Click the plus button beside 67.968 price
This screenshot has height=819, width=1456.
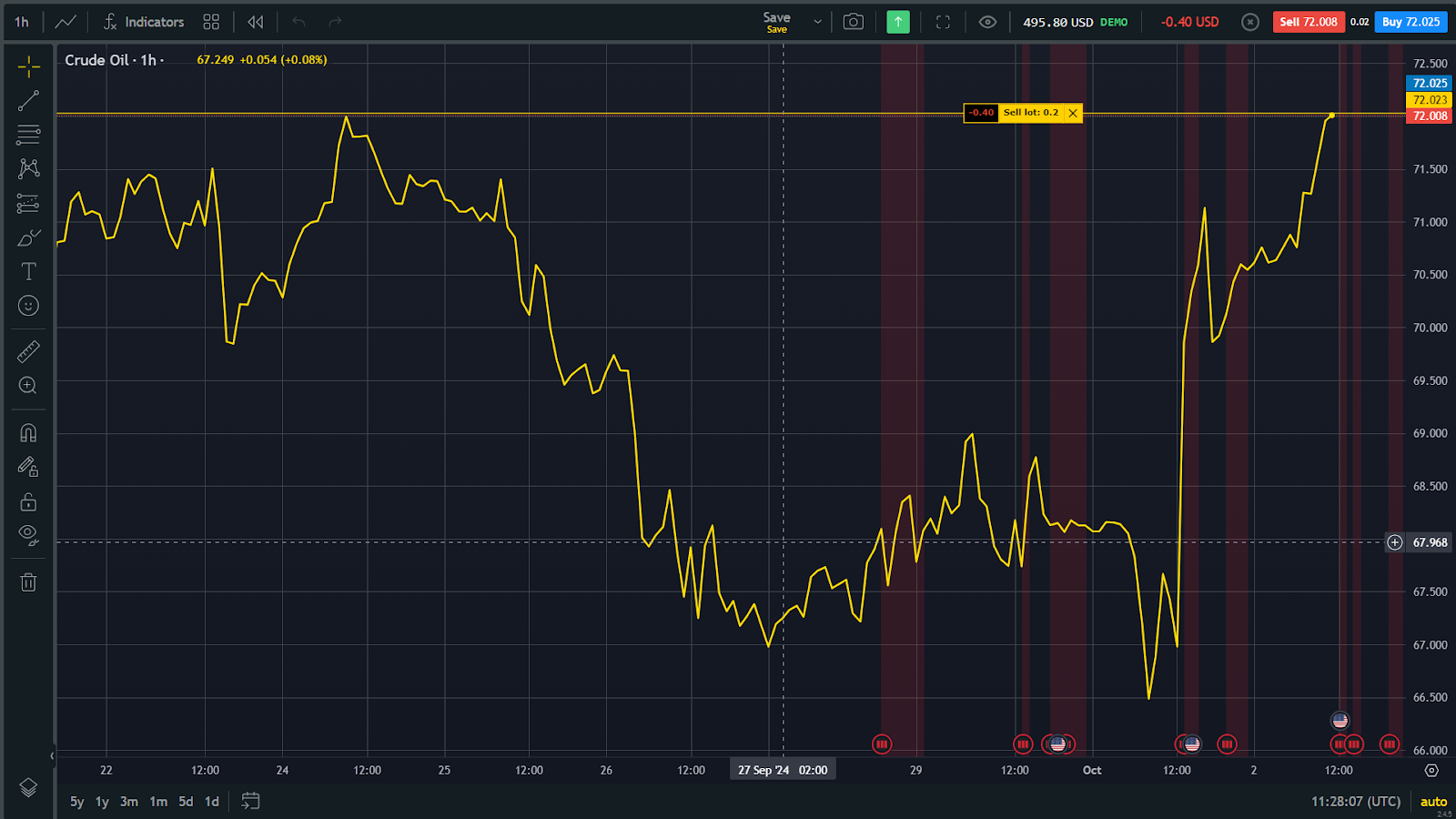point(1395,542)
